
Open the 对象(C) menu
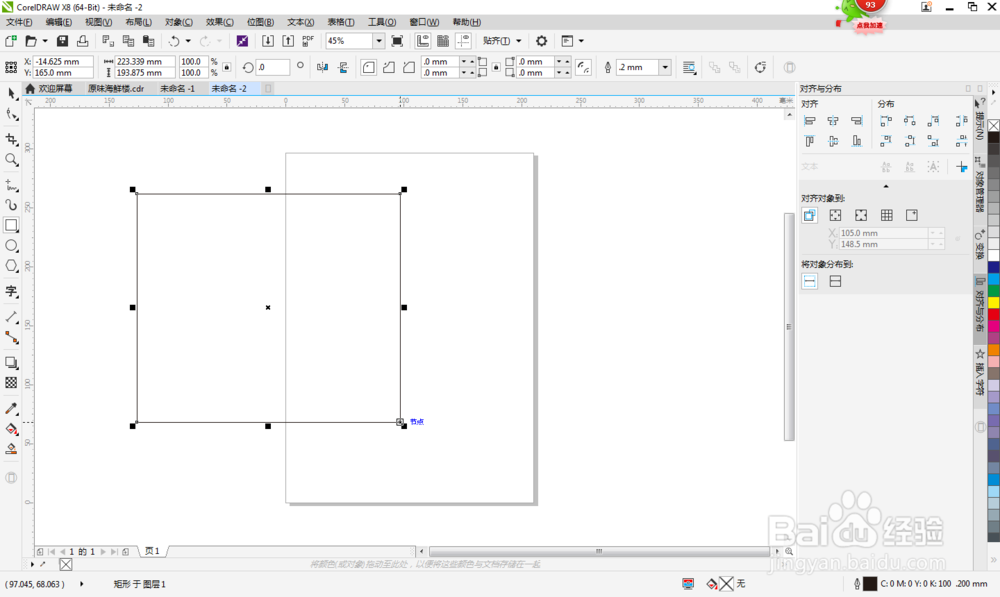pyautogui.click(x=179, y=22)
